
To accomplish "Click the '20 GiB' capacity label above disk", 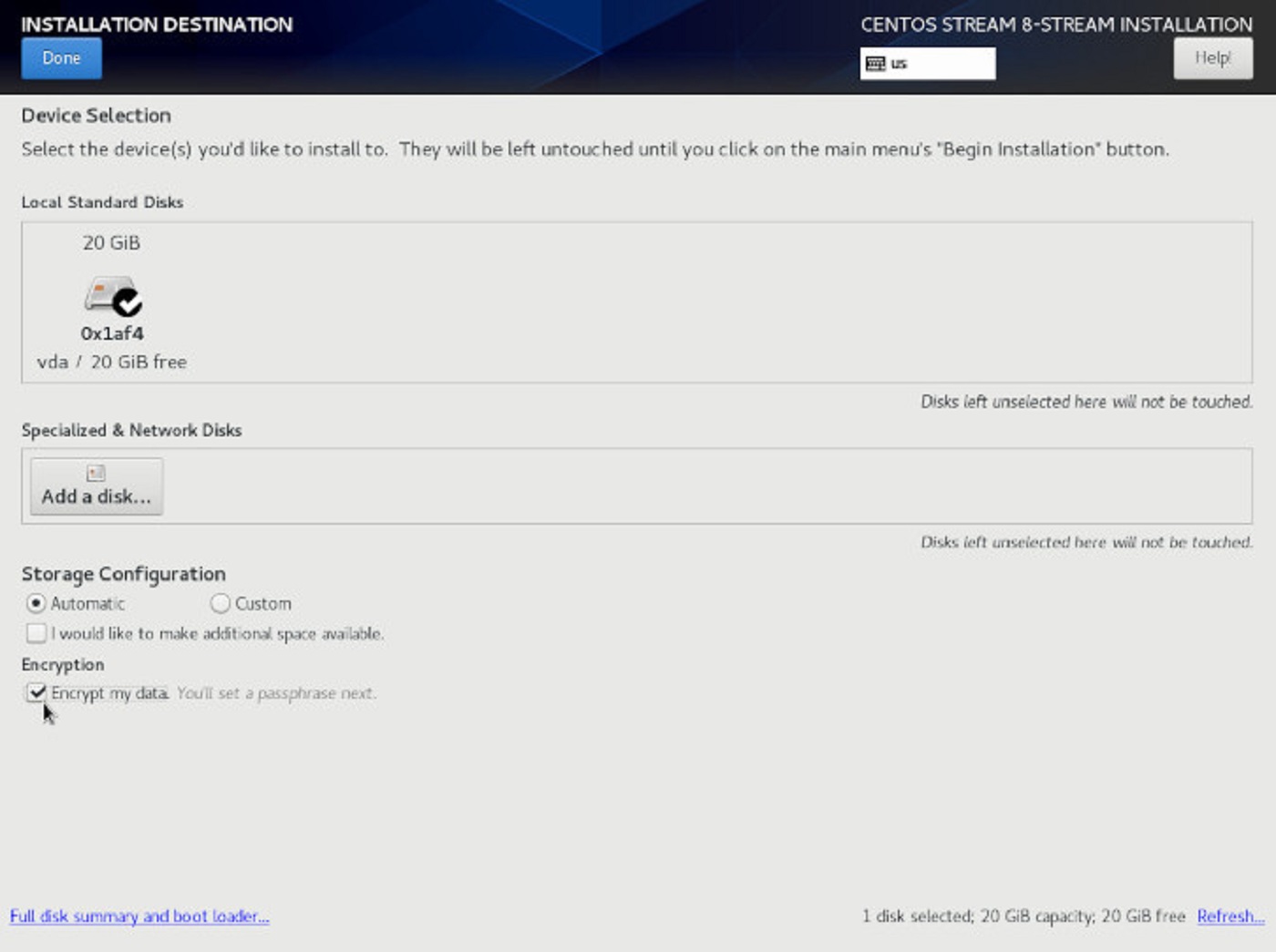I will [x=111, y=243].
